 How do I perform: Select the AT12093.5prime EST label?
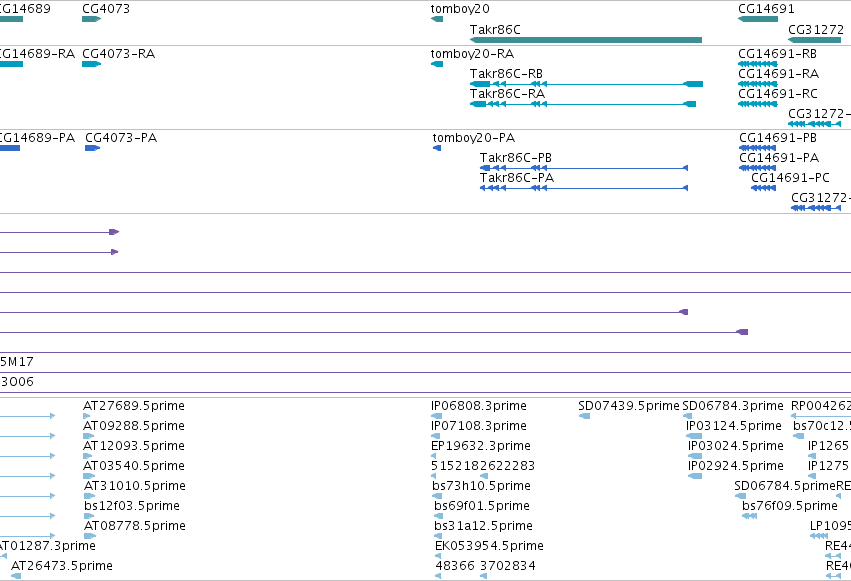coord(134,446)
